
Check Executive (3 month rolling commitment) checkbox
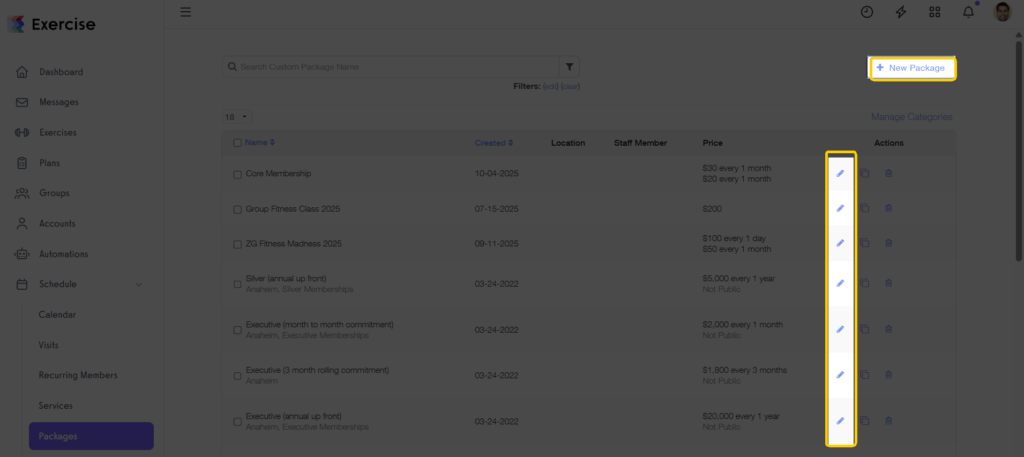pos(237,376)
